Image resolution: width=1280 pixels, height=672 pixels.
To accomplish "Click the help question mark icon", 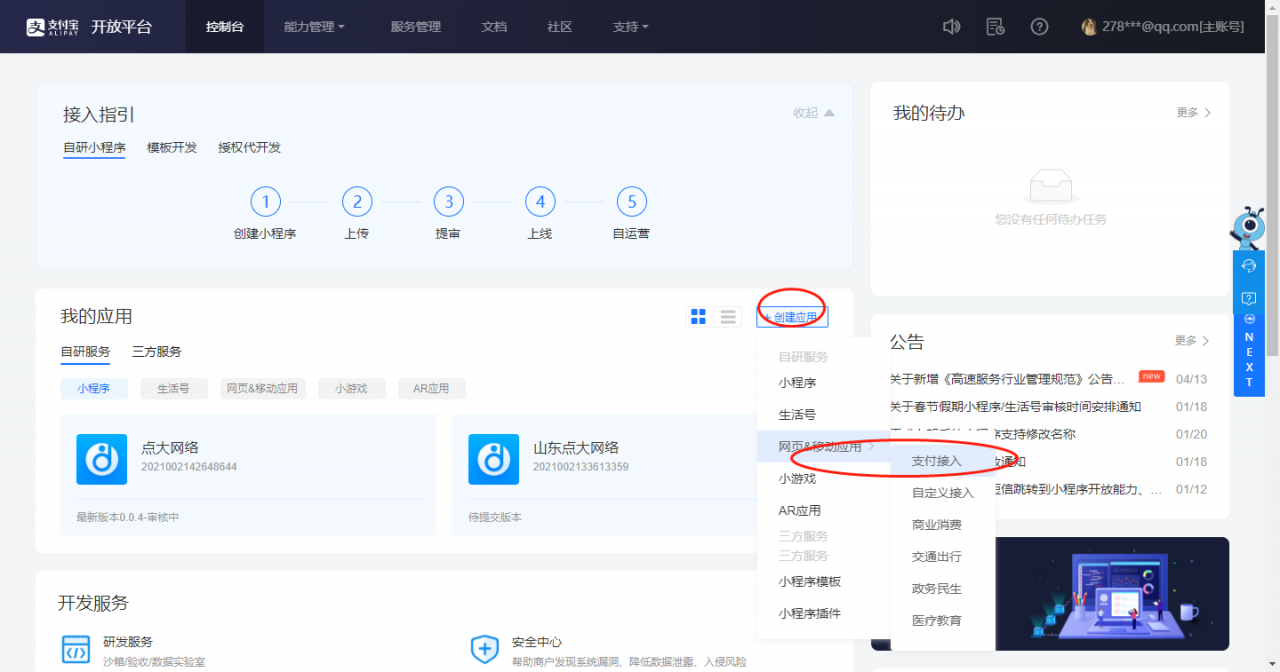I will [x=1039, y=27].
